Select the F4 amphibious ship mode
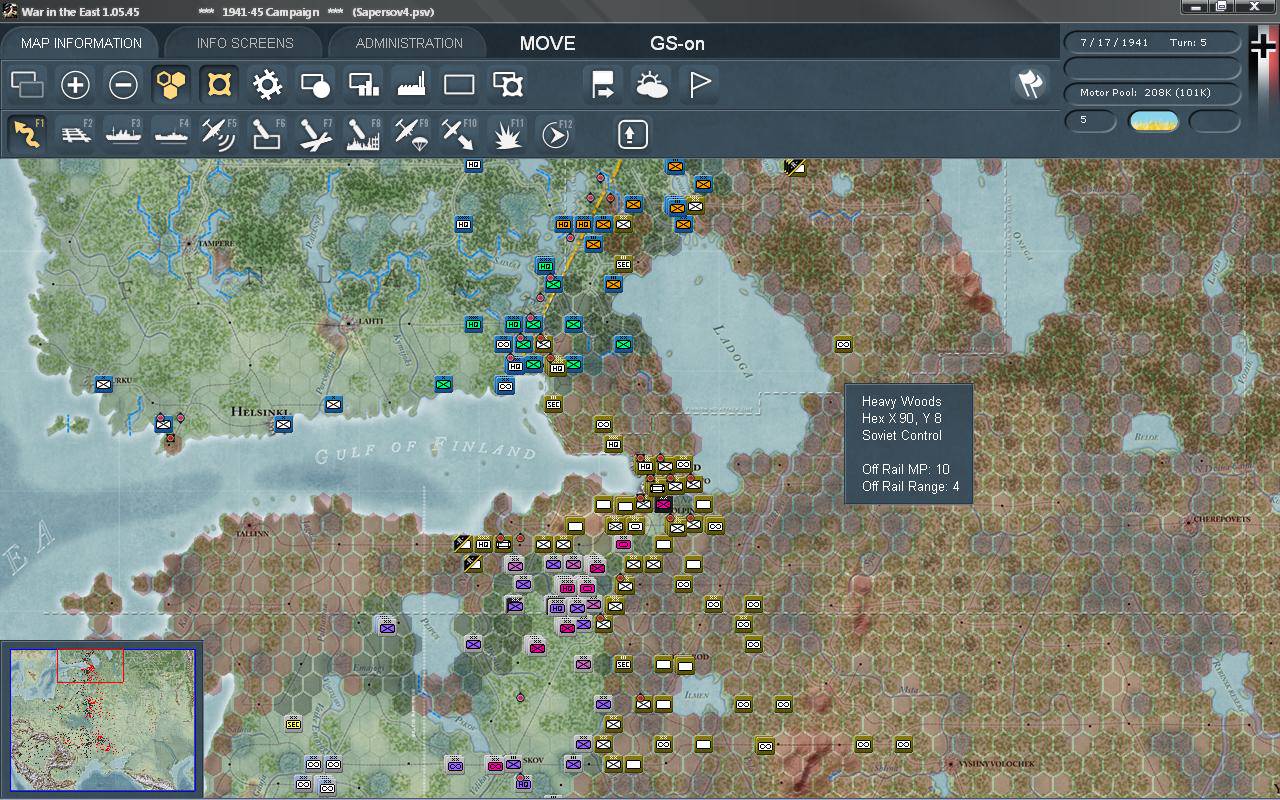Viewport: 1280px width, 800px height. [x=171, y=133]
